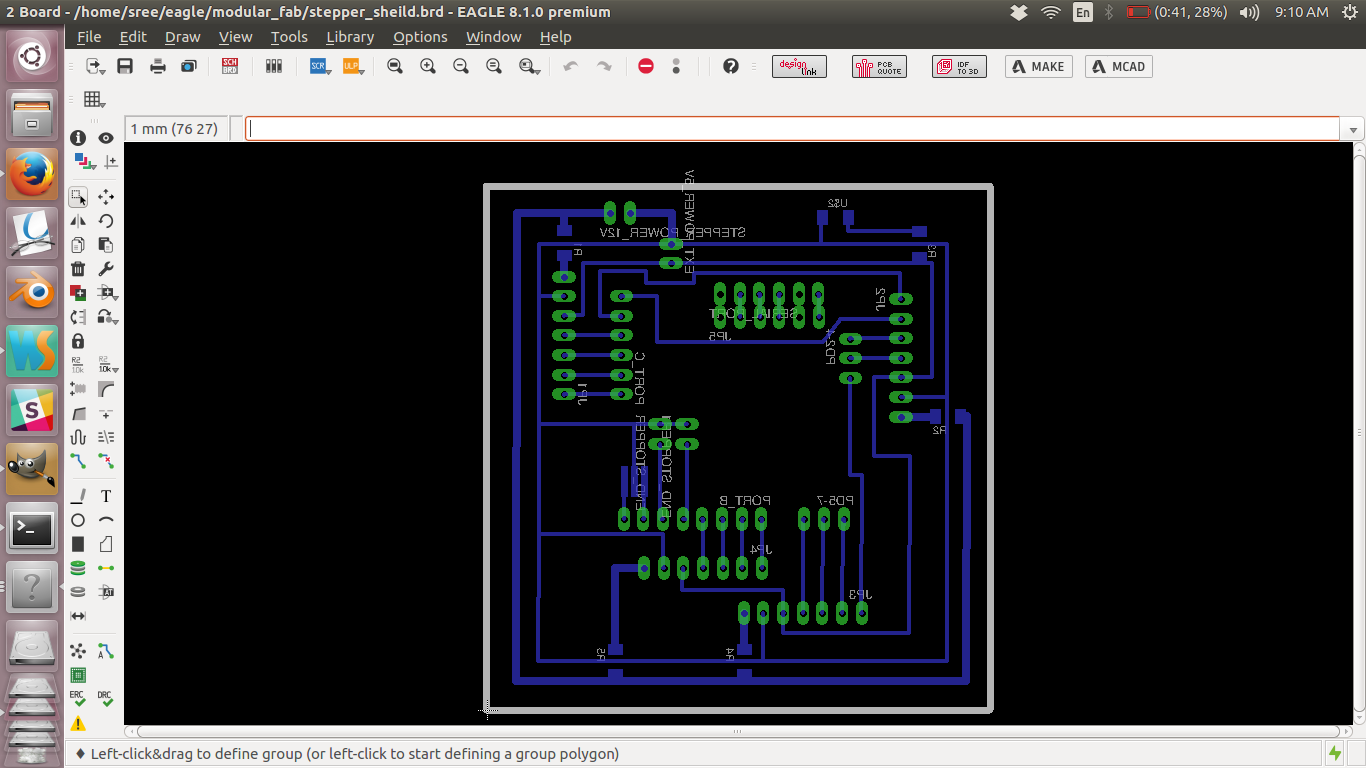
Task: Click the PCB Quote button
Action: coord(880,67)
